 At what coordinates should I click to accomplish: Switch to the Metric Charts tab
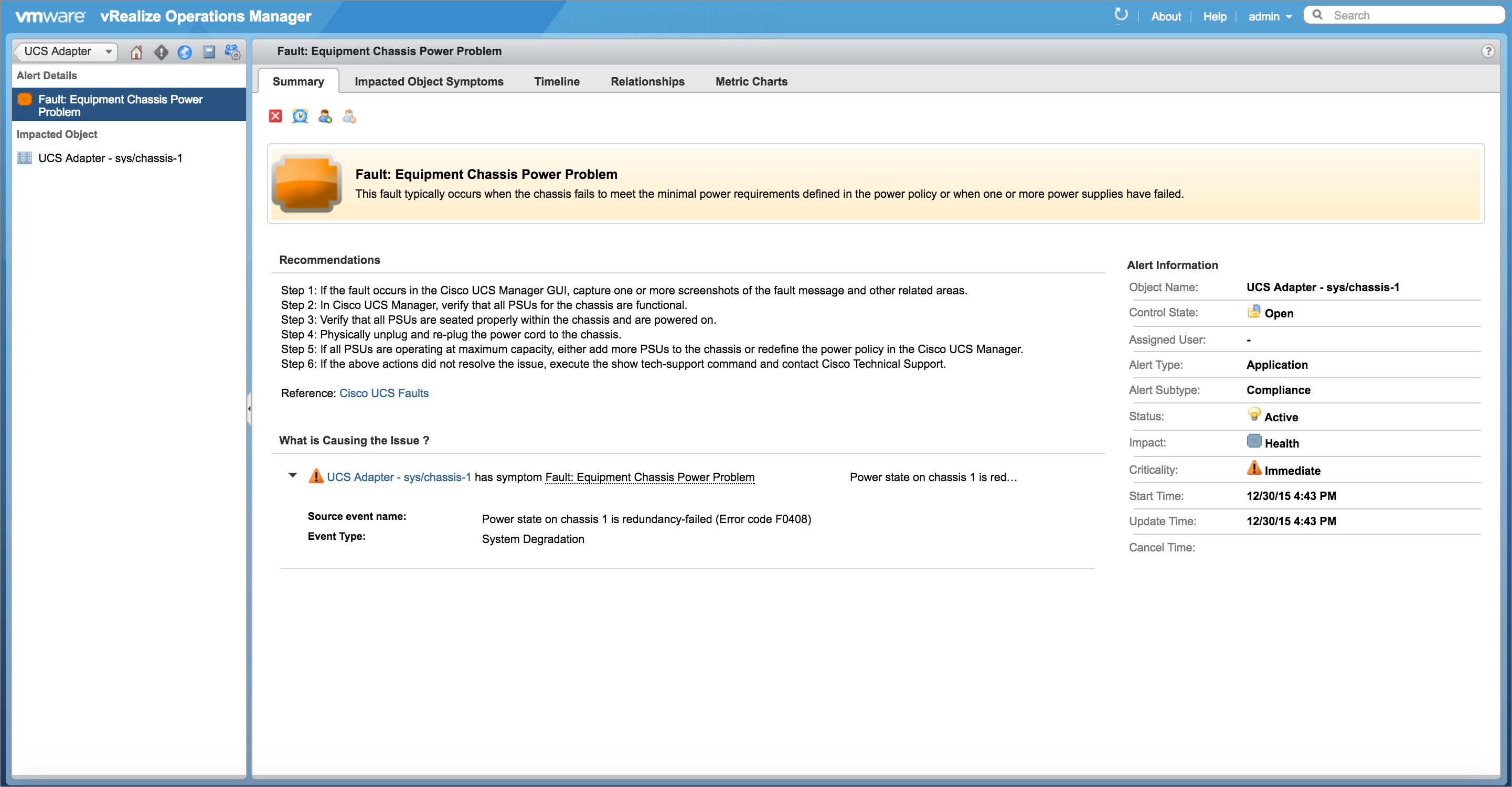point(751,81)
